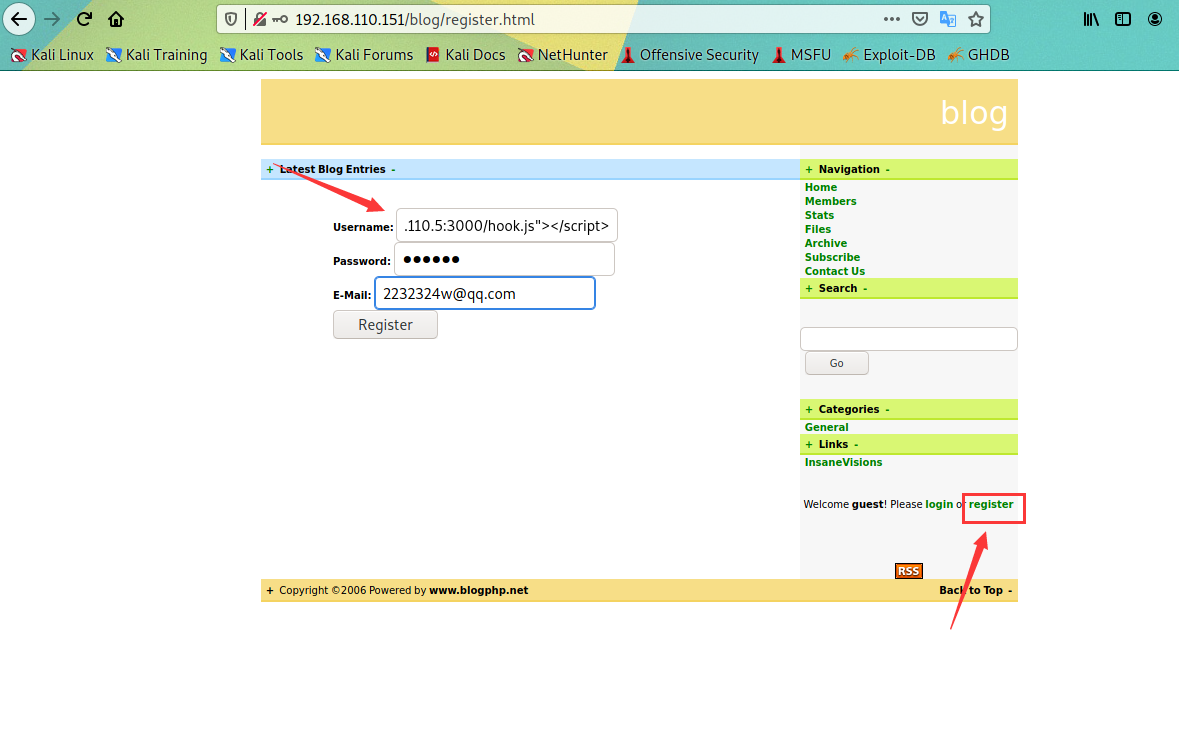Open Exploit-DB bookmark
The image size is (1179, 733).
point(890,55)
